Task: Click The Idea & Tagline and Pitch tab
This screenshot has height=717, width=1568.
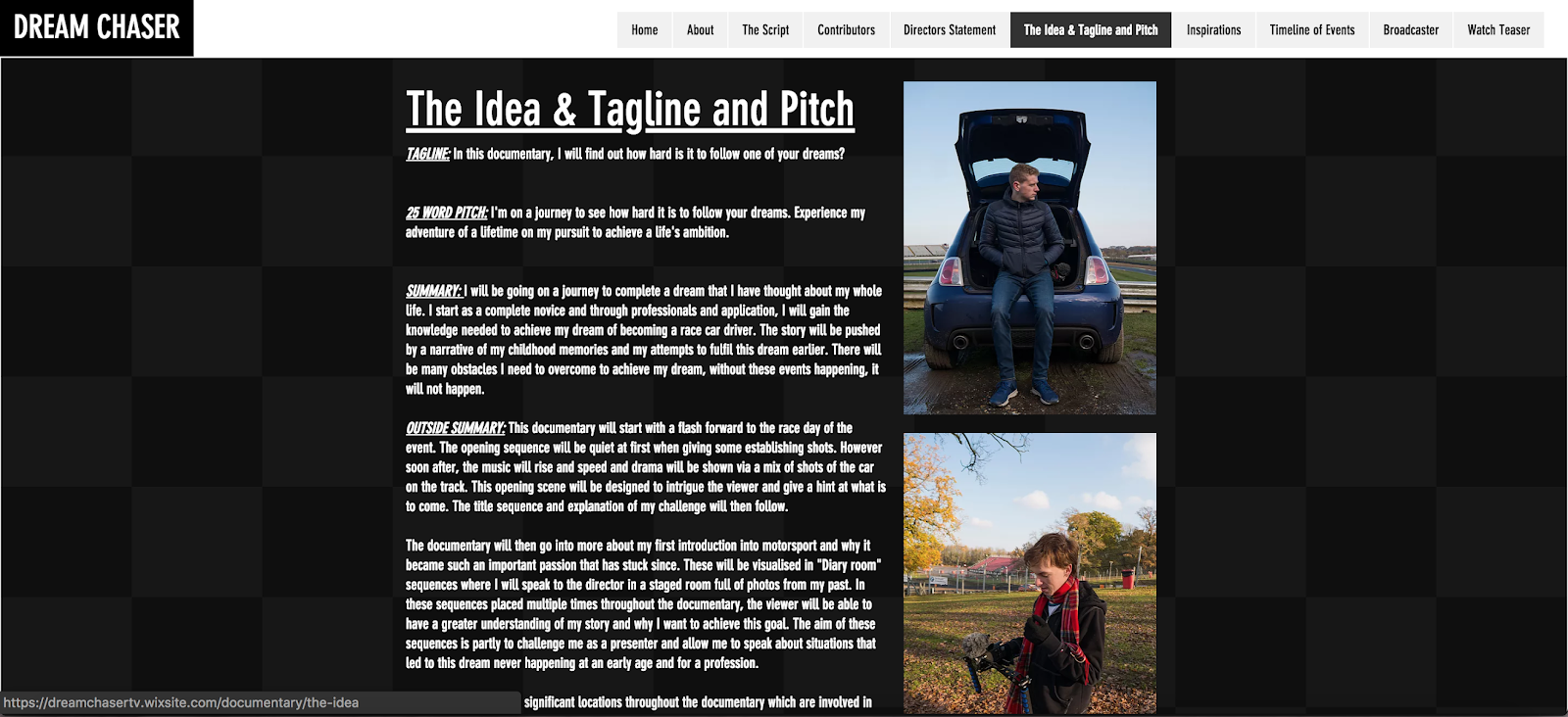Action: 1091,30
